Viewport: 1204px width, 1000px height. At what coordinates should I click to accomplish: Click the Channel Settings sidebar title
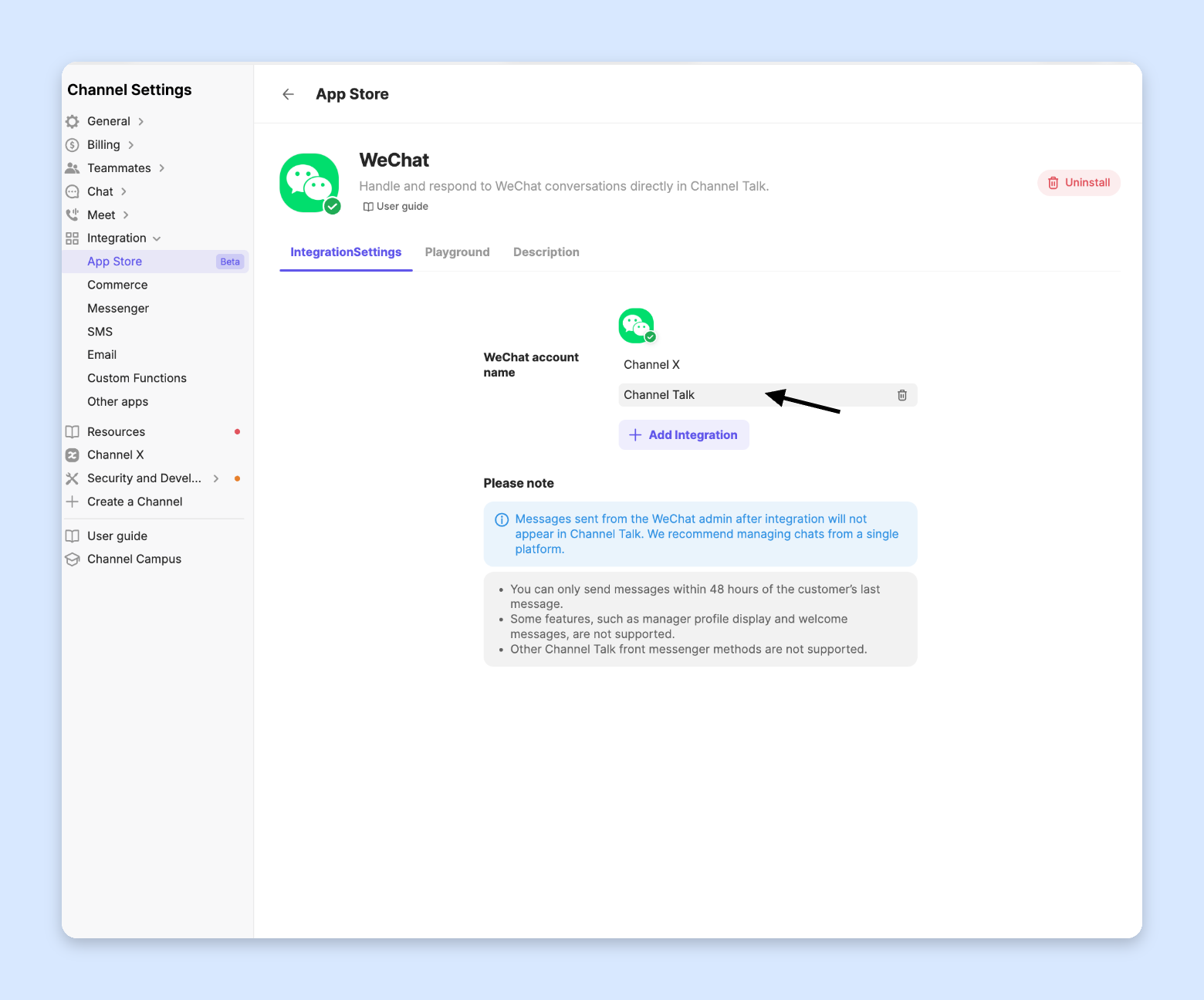click(x=130, y=90)
